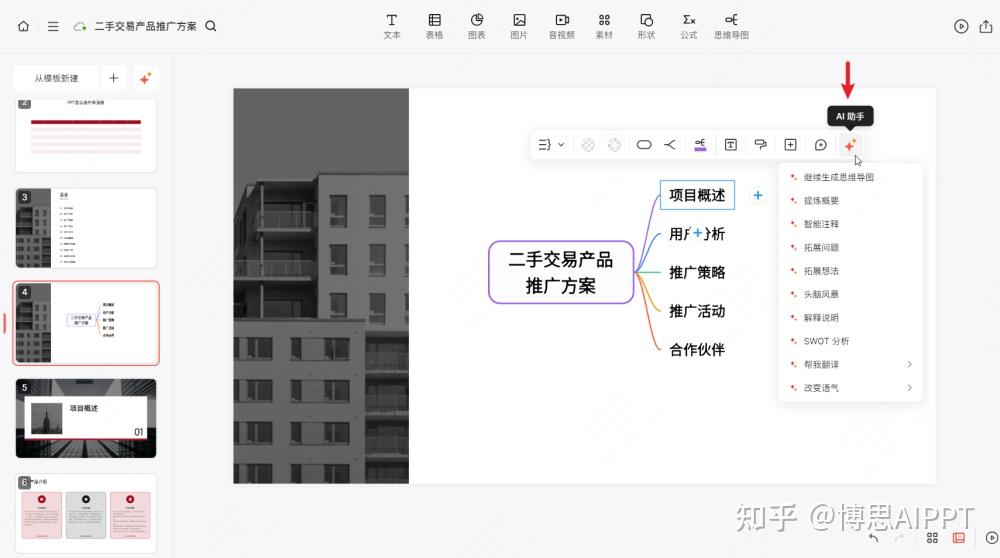Viewport: 1000px width, 558px height.
Task: Select the 项目概述 mind map node
Action: pyautogui.click(x=697, y=195)
